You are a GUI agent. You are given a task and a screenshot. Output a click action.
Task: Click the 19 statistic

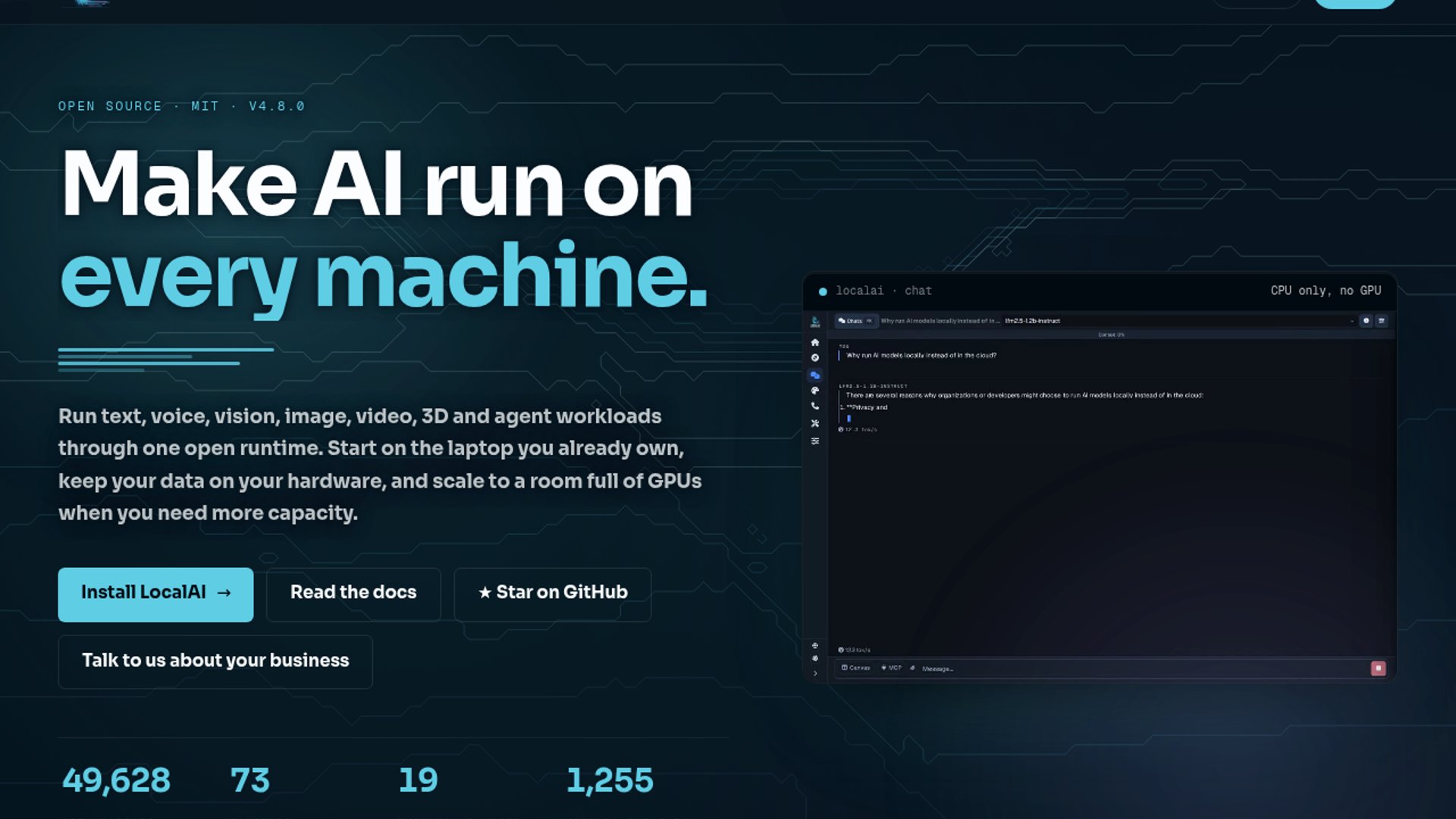418,780
